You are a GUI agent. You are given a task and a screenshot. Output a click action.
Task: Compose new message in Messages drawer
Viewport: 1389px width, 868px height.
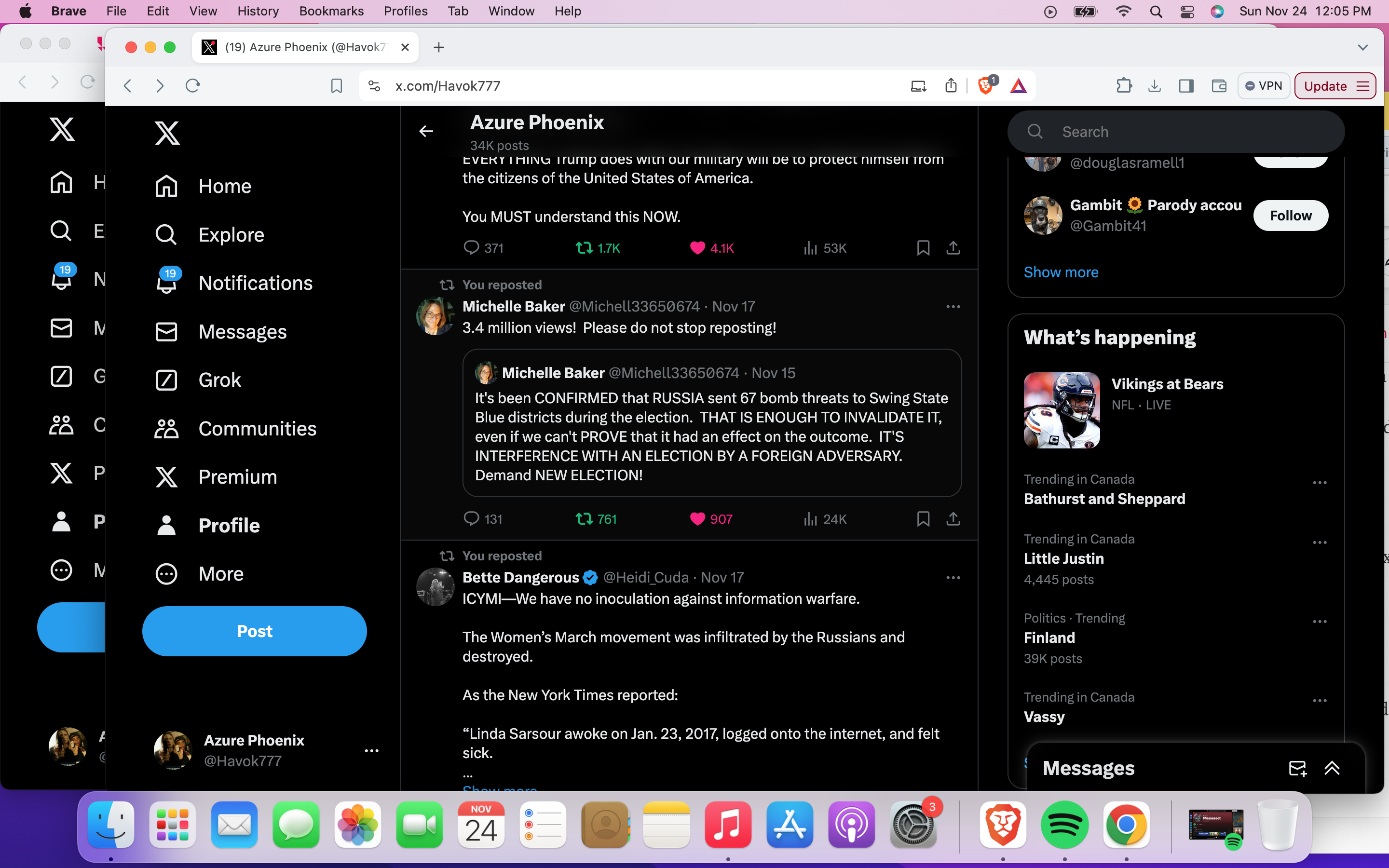coord(1297,768)
